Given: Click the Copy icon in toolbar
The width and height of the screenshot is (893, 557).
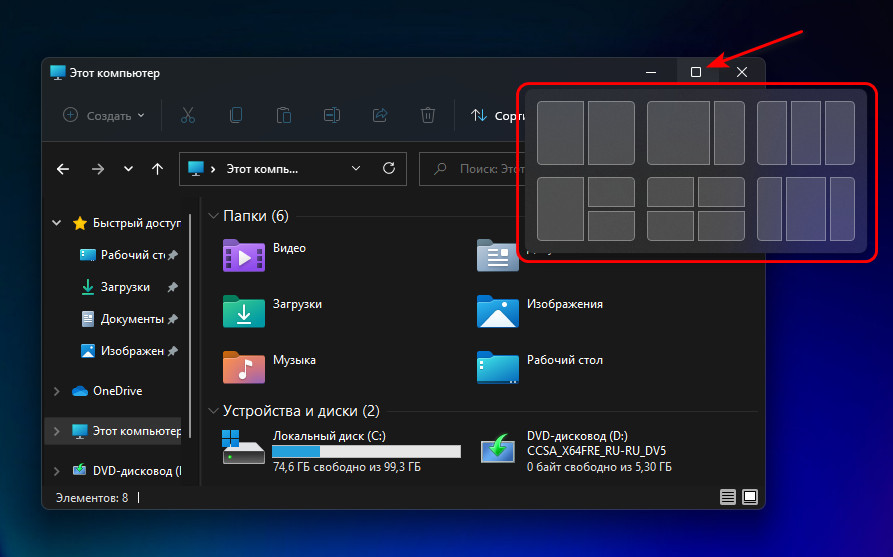Looking at the screenshot, I should coord(235,116).
